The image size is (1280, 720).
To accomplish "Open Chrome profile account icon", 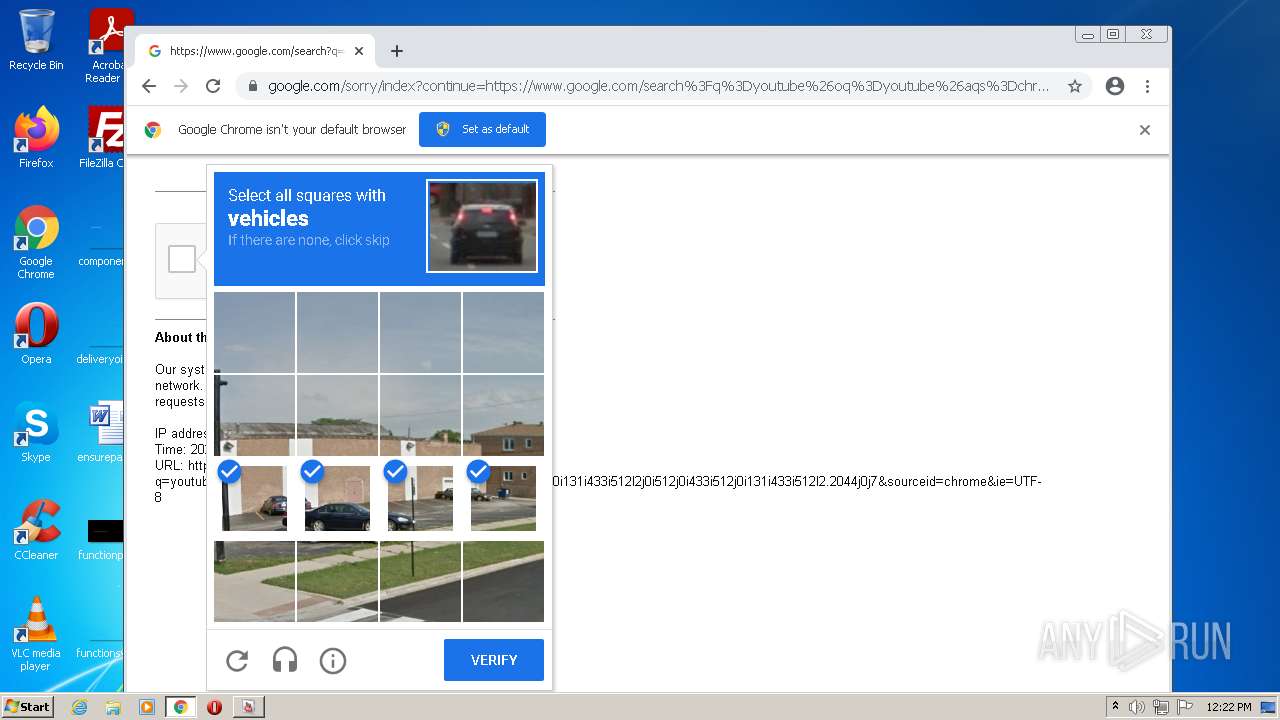I will [1115, 86].
